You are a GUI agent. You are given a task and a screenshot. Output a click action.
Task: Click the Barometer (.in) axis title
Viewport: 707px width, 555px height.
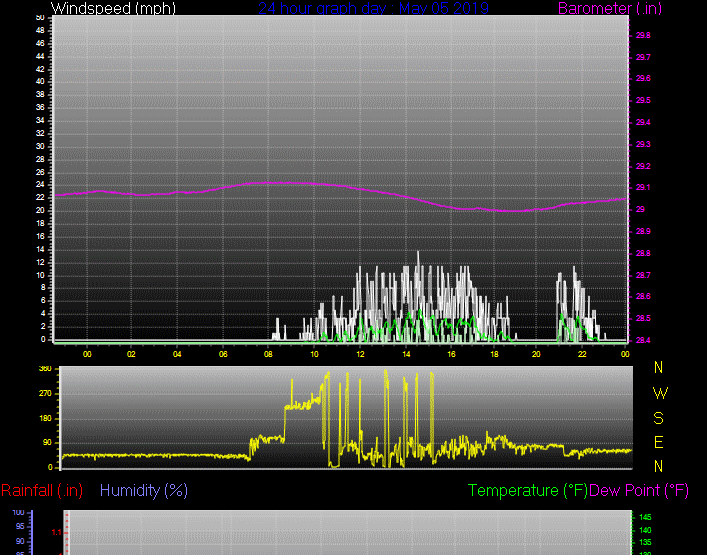click(x=610, y=8)
